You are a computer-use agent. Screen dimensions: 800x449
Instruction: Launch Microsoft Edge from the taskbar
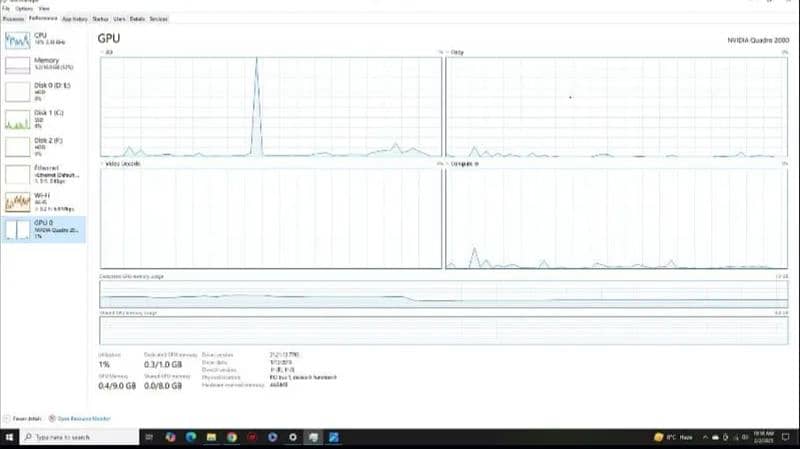click(191, 437)
